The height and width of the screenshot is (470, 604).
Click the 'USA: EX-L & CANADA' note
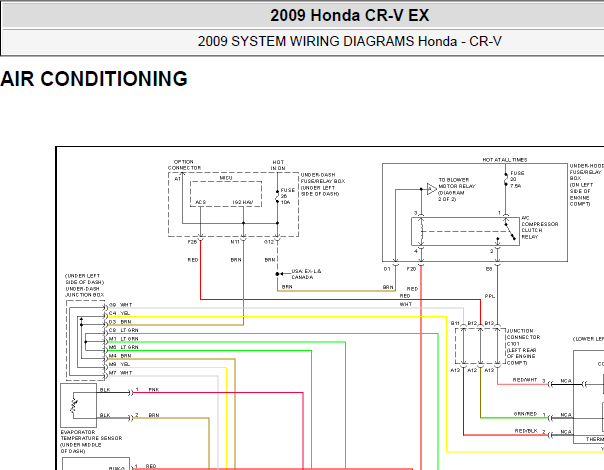point(306,274)
